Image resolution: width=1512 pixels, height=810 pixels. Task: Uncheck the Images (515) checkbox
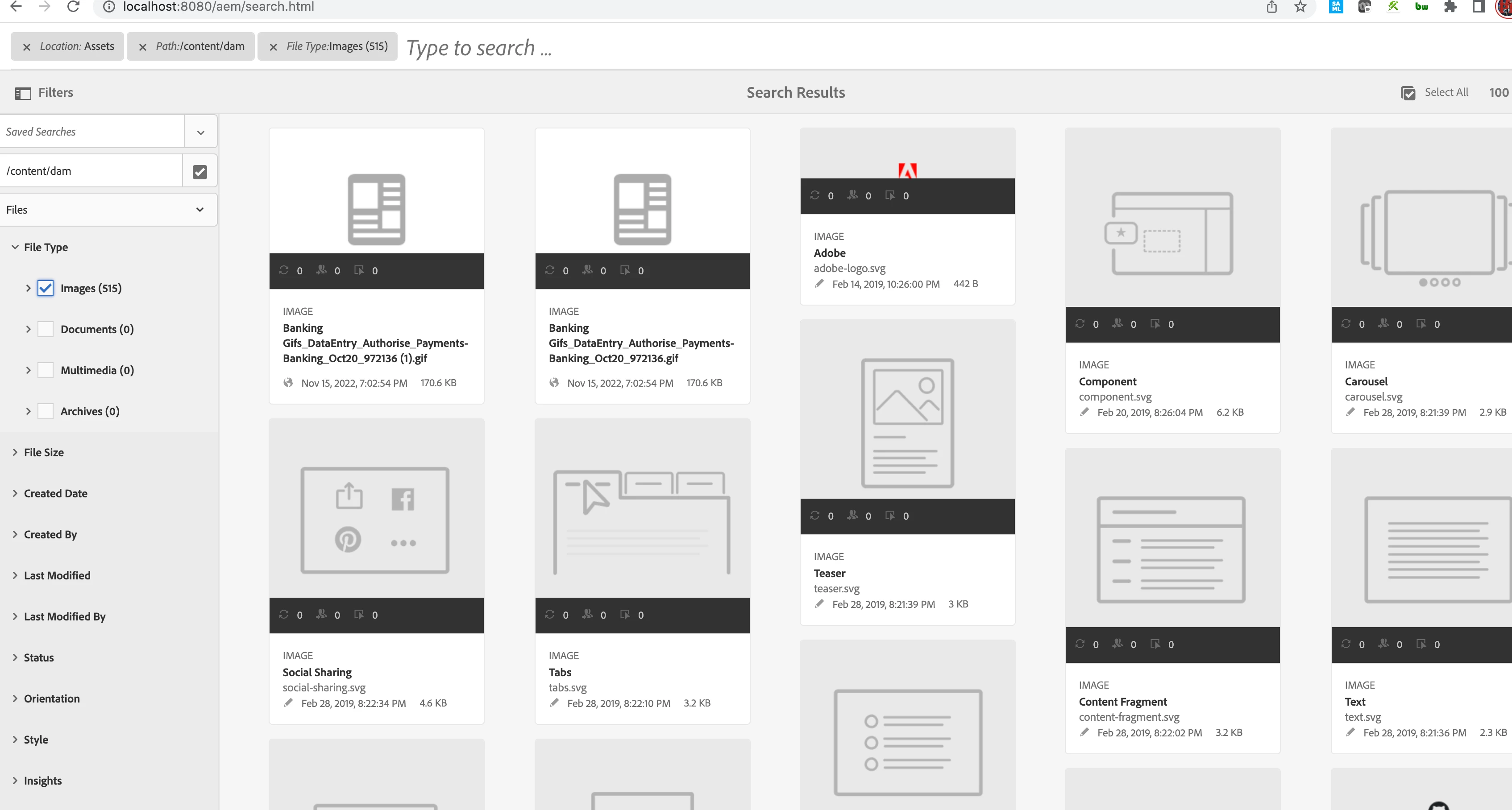coord(45,288)
